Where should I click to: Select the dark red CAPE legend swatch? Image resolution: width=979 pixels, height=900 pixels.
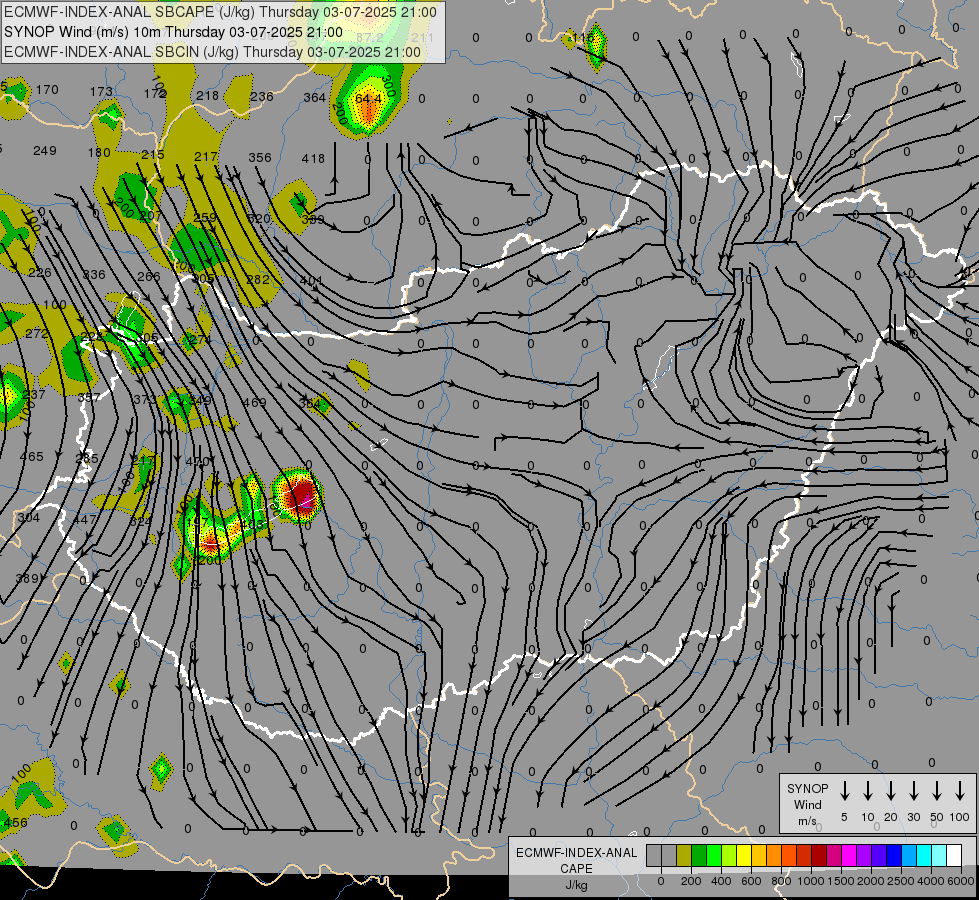pos(819,855)
